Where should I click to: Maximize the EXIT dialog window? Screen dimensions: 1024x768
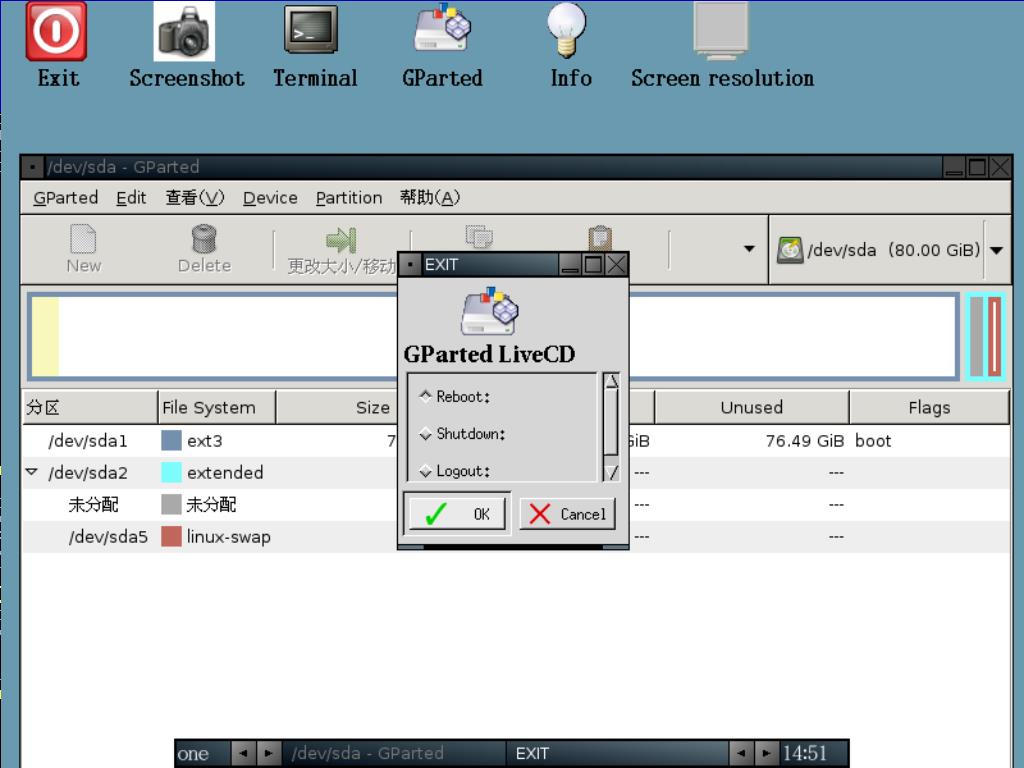pos(593,264)
